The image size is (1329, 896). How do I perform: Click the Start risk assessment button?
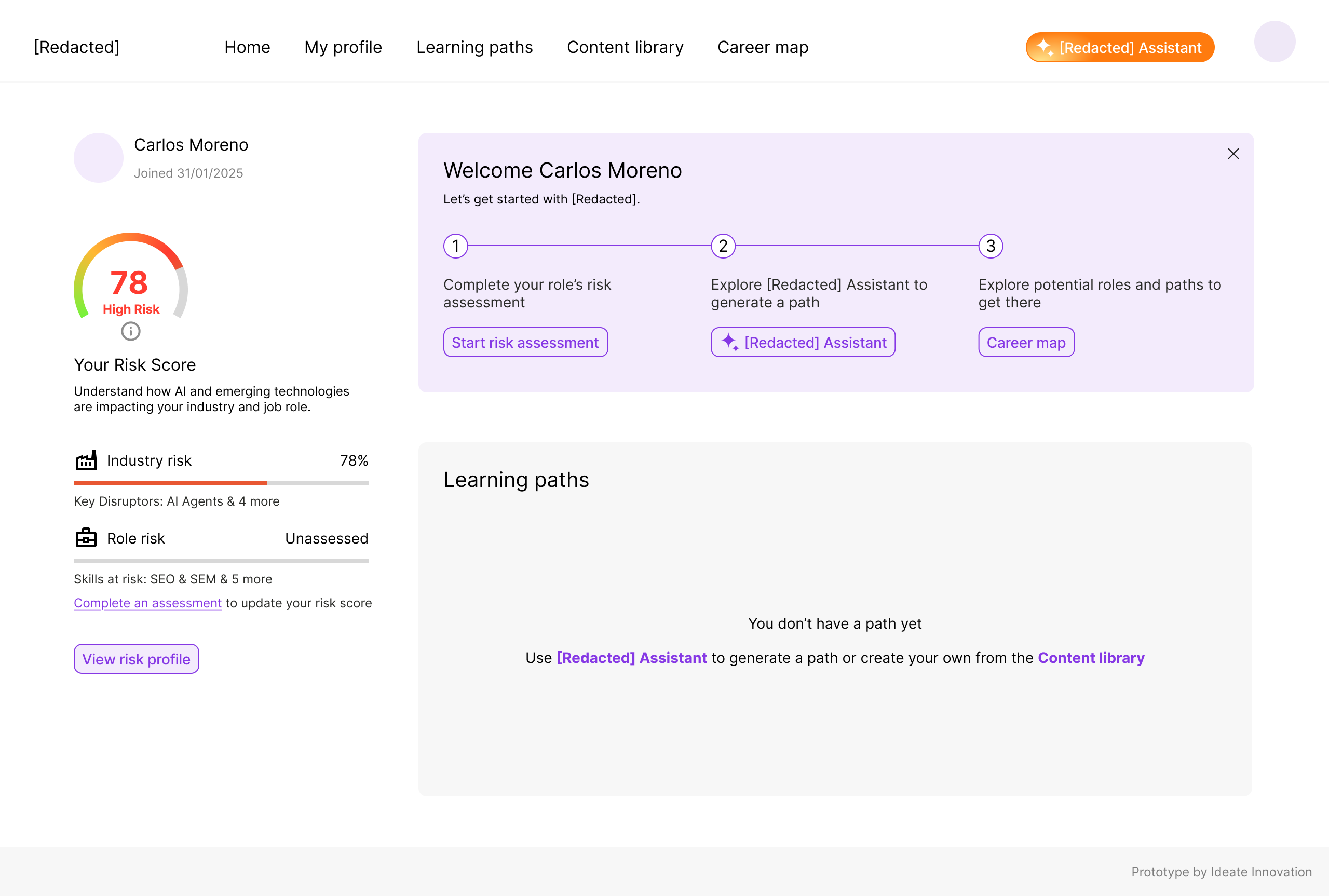point(525,342)
